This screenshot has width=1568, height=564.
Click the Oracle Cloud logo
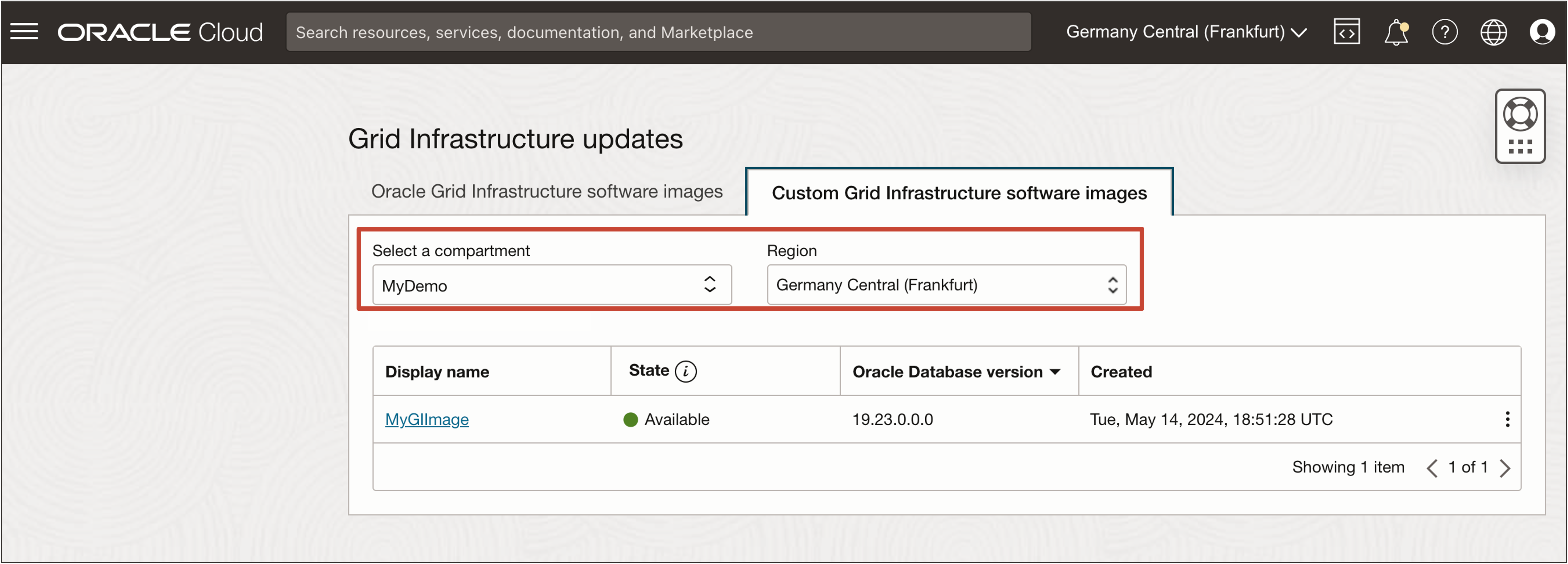point(160,32)
